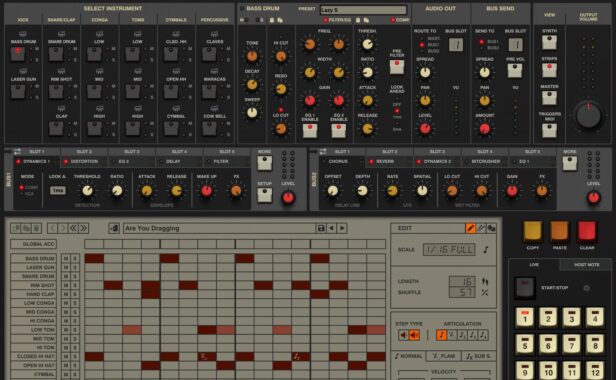Image resolution: width=616 pixels, height=380 pixels.
Task: Click the note icon beside the Scale display
Action: tap(486, 250)
